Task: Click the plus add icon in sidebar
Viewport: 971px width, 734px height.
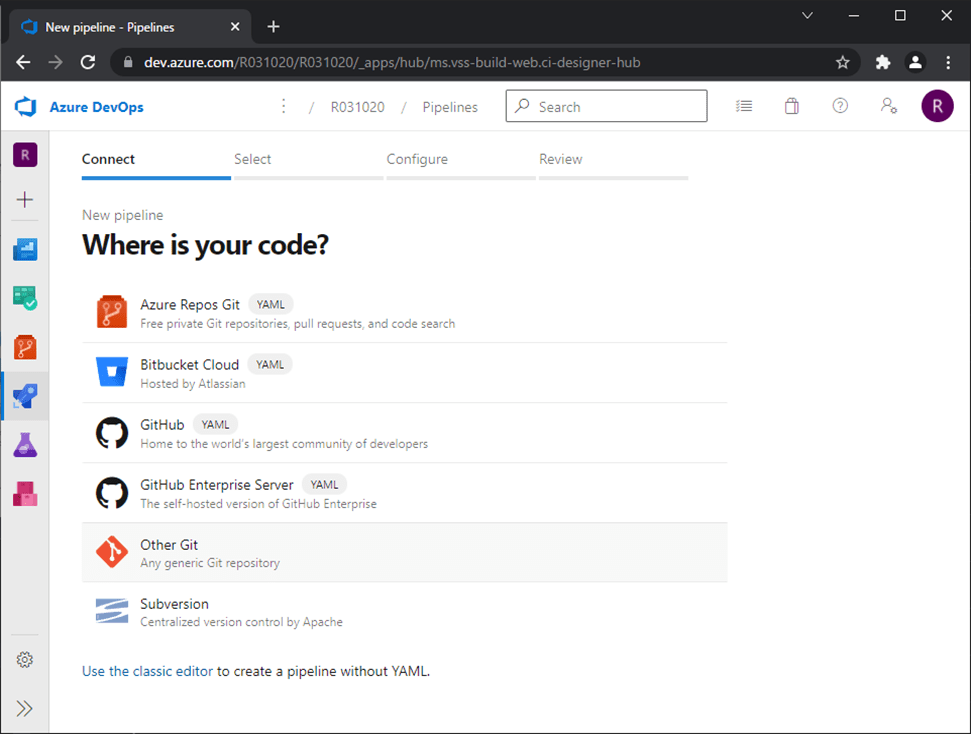Action: 25,199
